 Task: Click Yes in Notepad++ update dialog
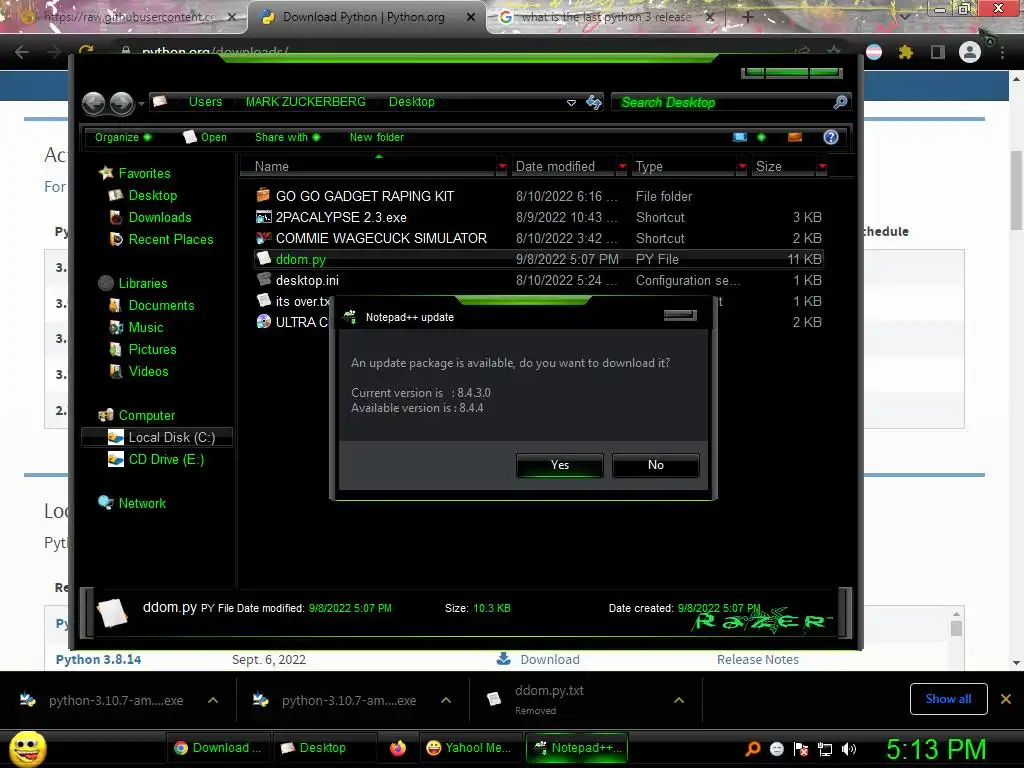pos(559,465)
